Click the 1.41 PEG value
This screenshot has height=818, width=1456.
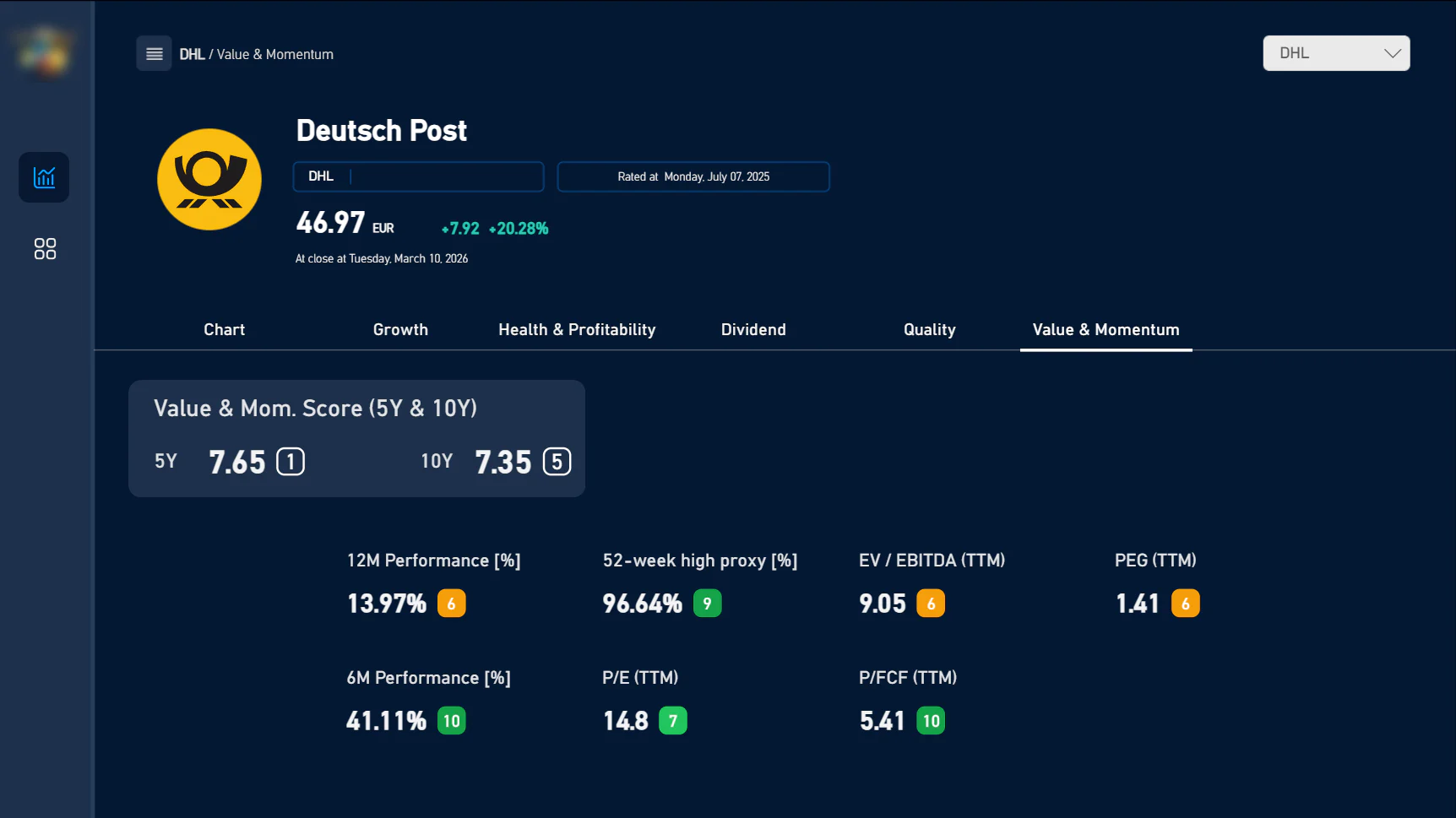[x=1138, y=604]
